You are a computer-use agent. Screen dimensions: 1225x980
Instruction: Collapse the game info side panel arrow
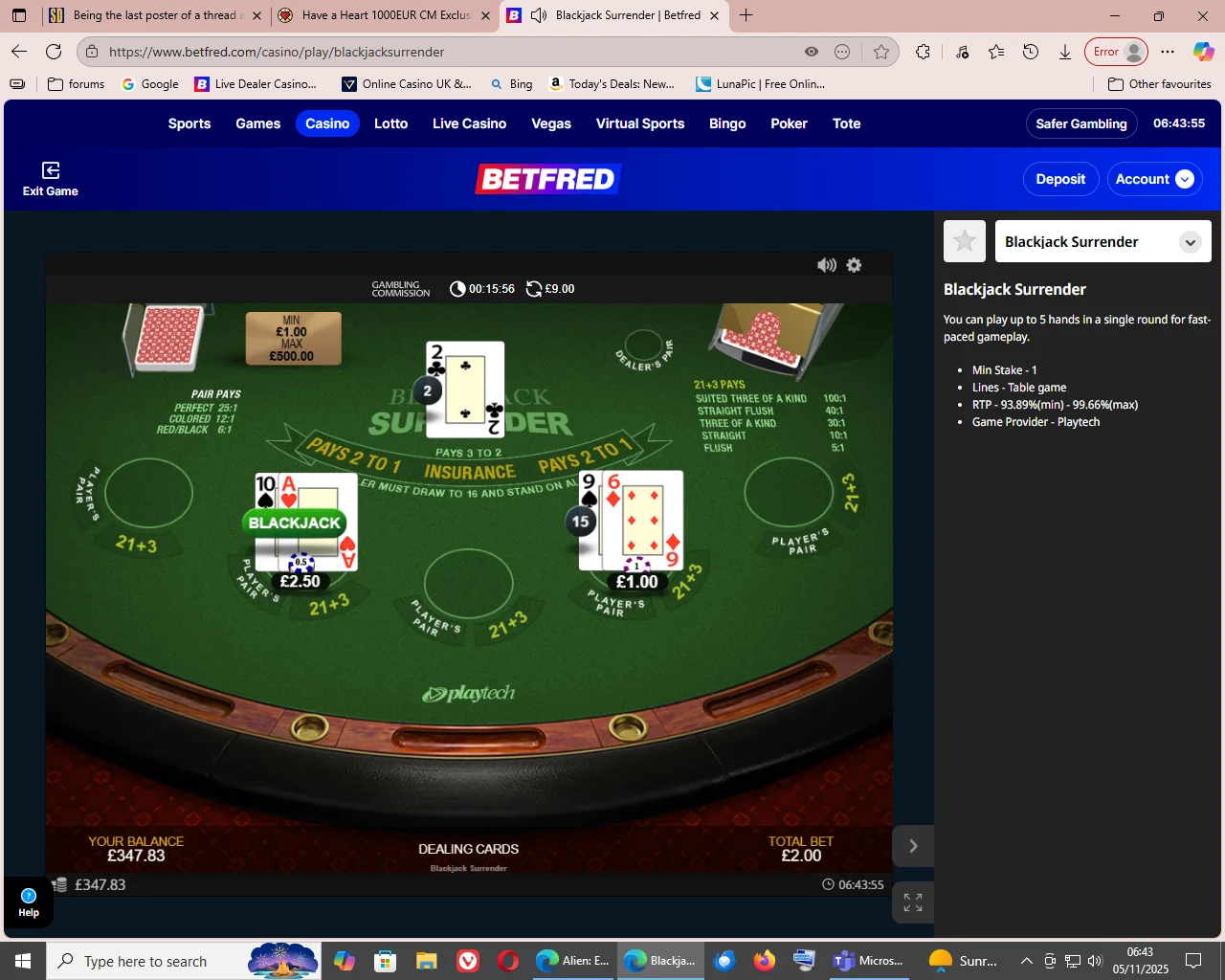(913, 846)
